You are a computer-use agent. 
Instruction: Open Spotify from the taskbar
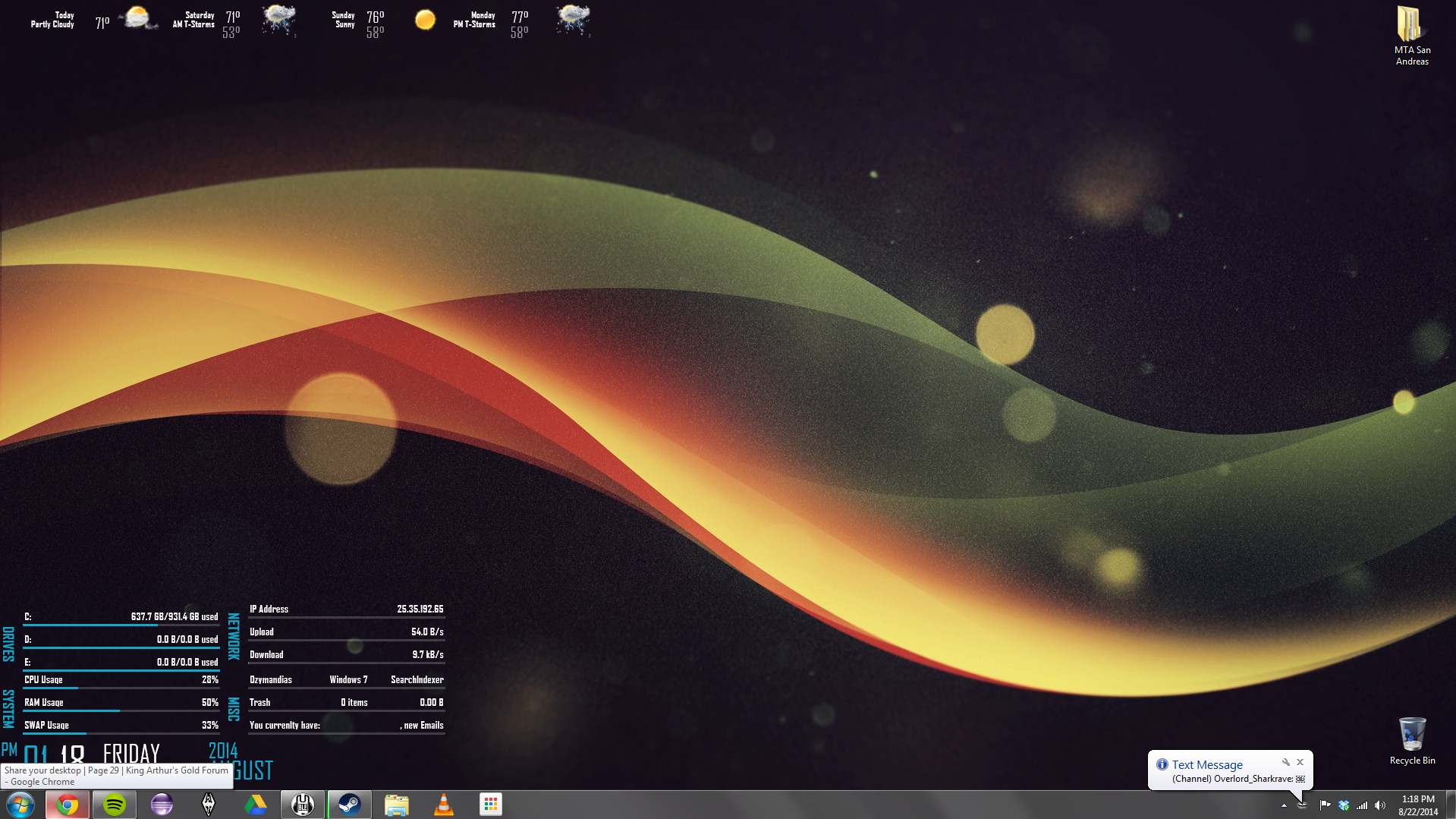click(115, 805)
